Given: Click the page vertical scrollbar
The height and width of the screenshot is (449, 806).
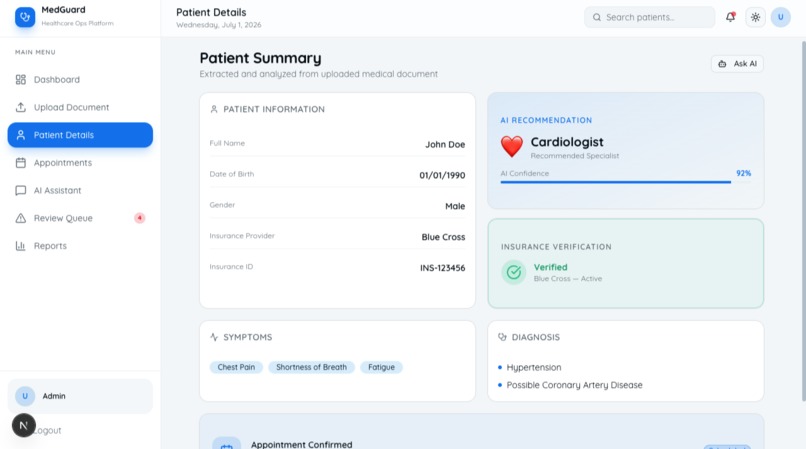Looking at the screenshot, I should coord(803,221).
